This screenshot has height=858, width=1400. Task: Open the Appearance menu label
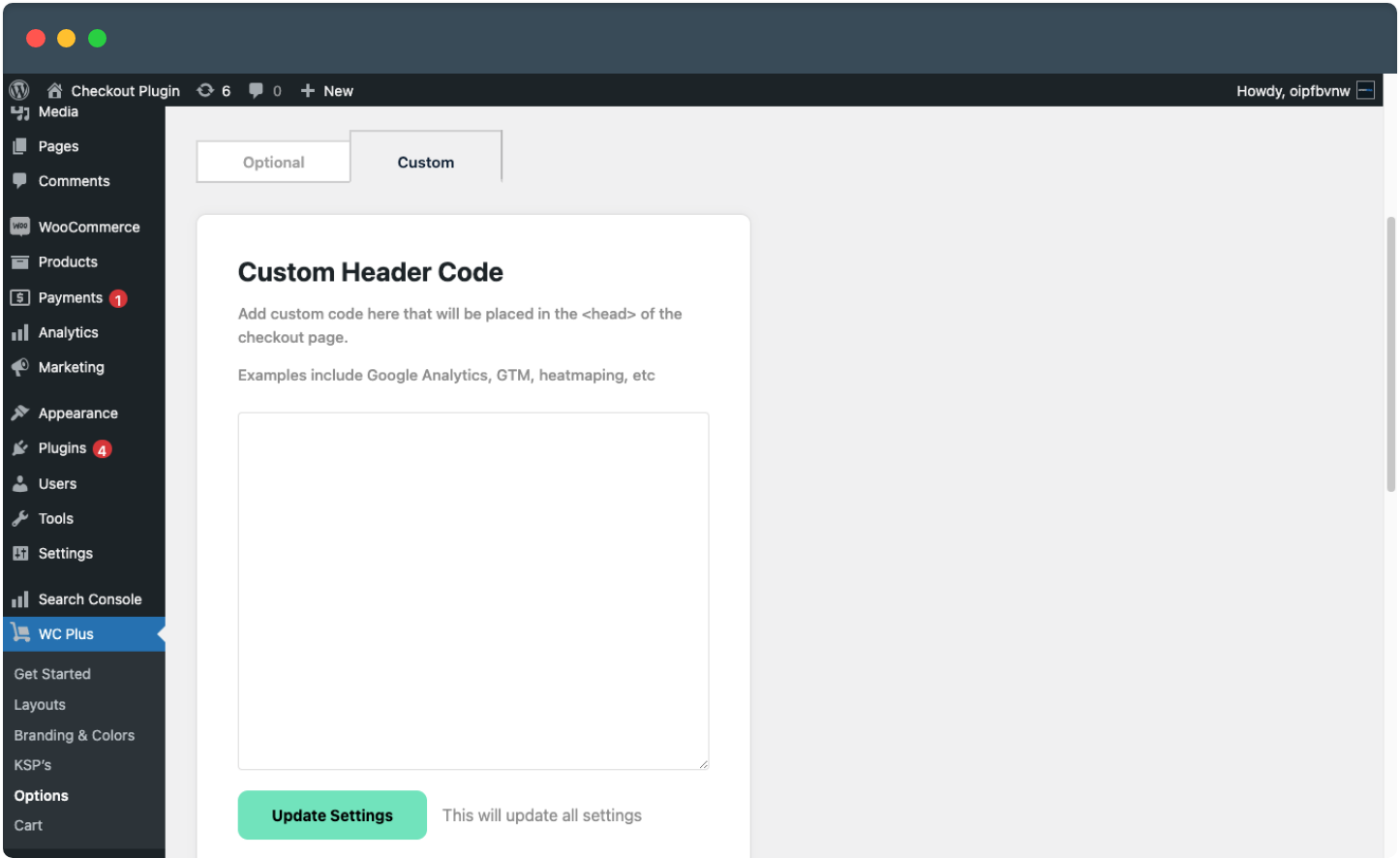point(78,414)
